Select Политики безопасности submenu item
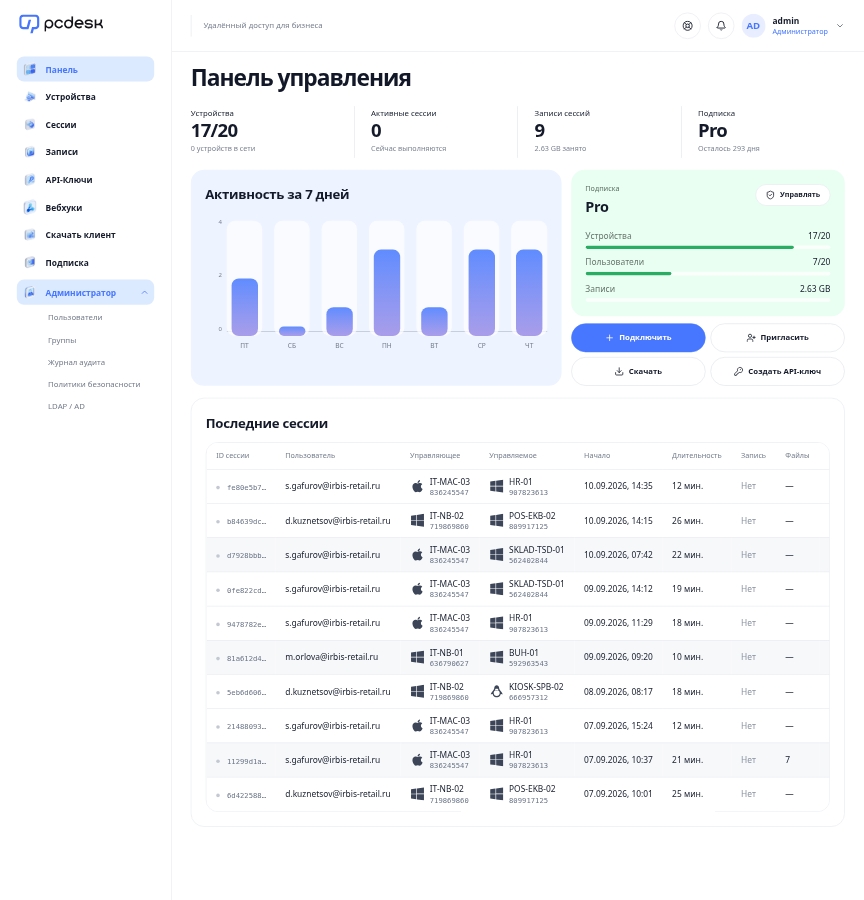The width and height of the screenshot is (864, 900). point(94,385)
